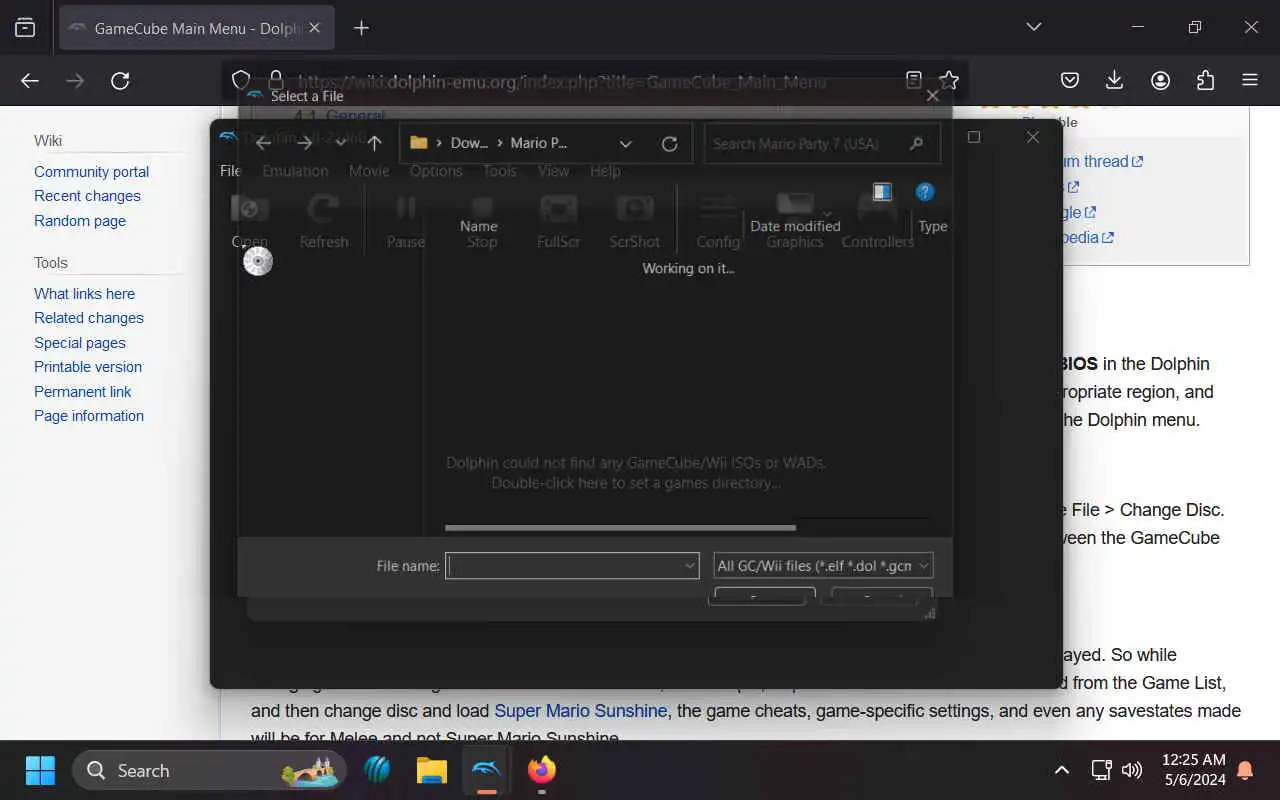
Task: Sort file list by Name column
Action: pos(479,226)
